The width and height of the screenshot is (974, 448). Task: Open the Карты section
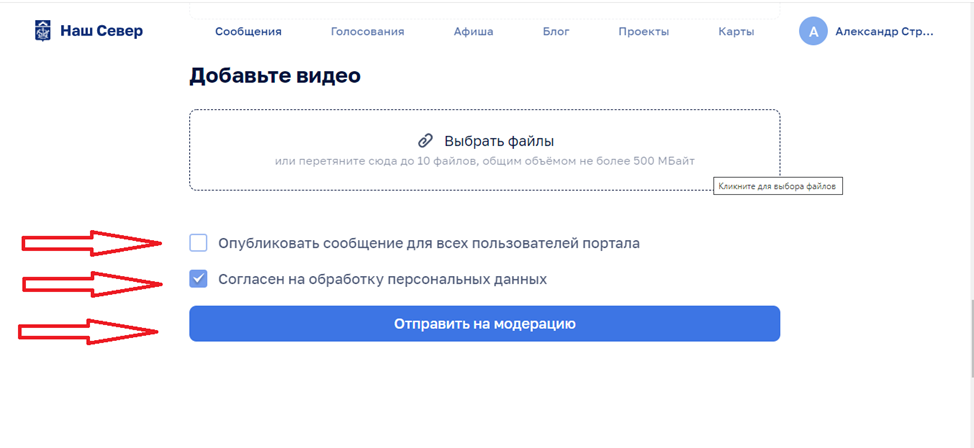point(736,31)
